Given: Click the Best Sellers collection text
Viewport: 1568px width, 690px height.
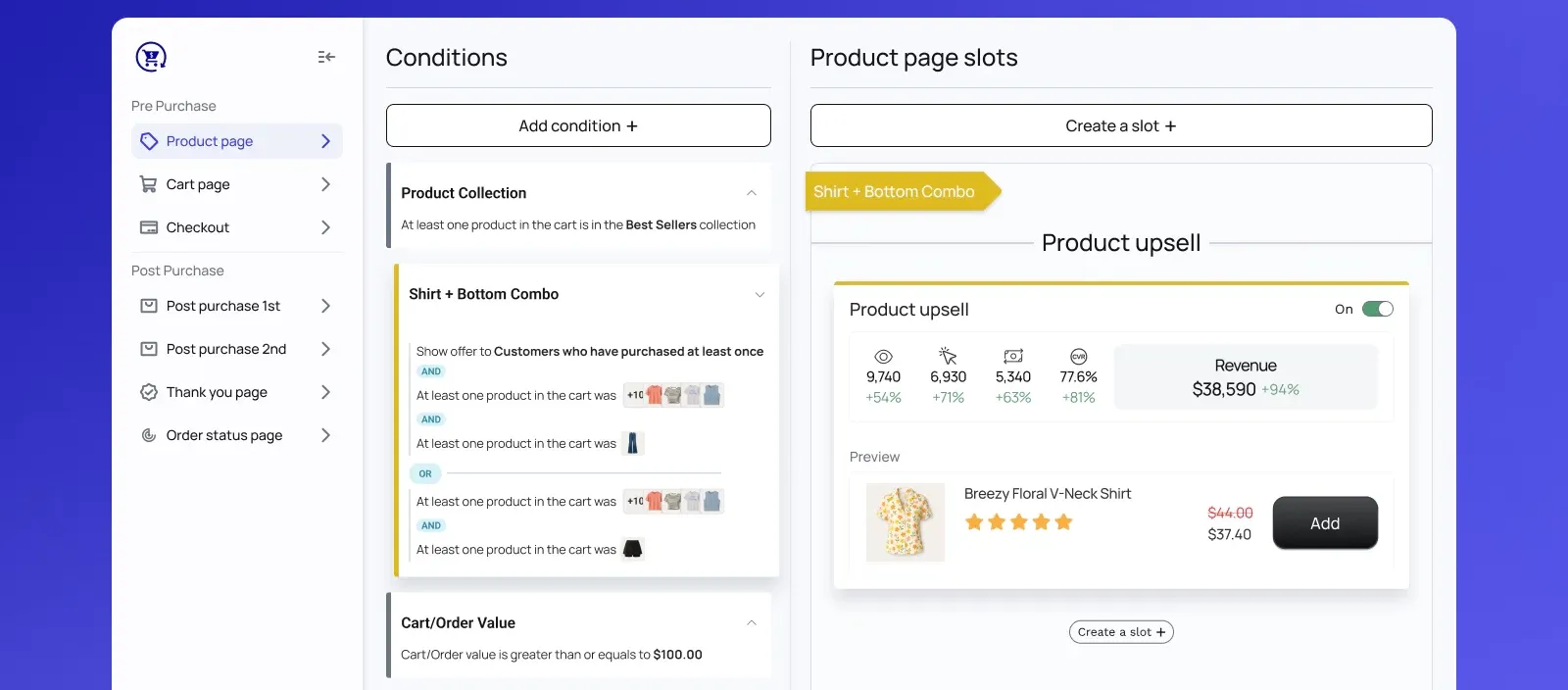Looking at the screenshot, I should tap(661, 224).
